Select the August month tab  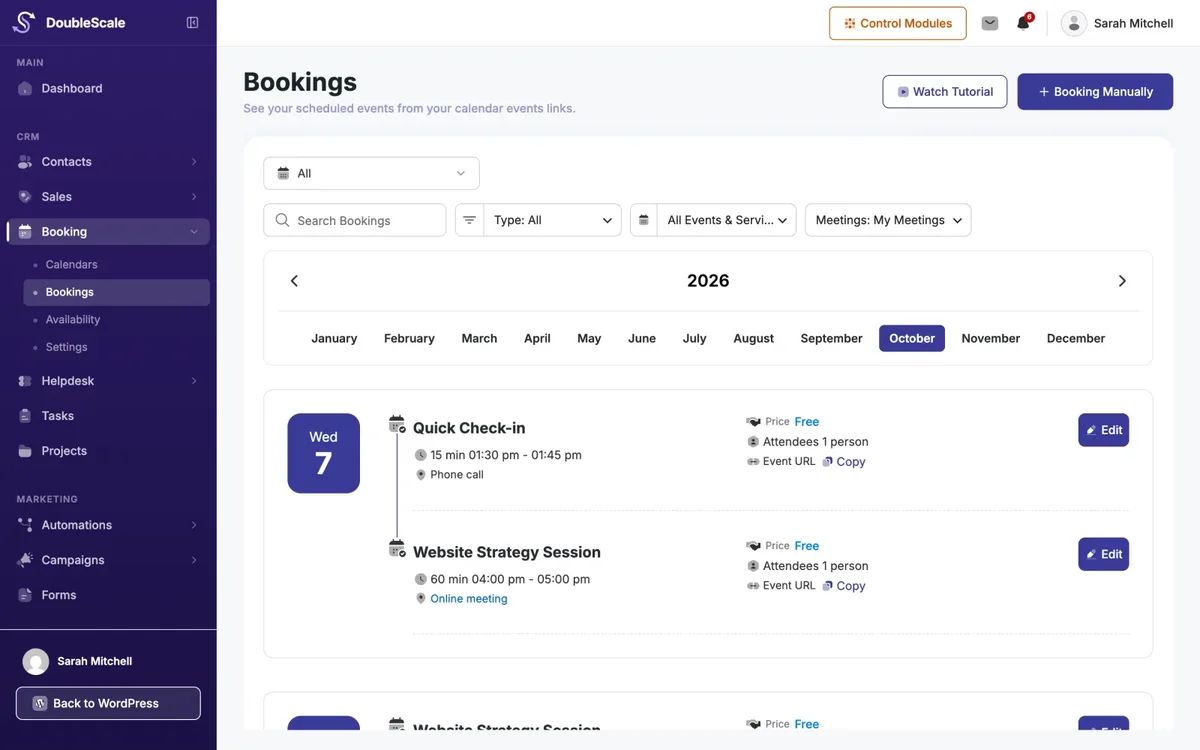click(x=753, y=338)
